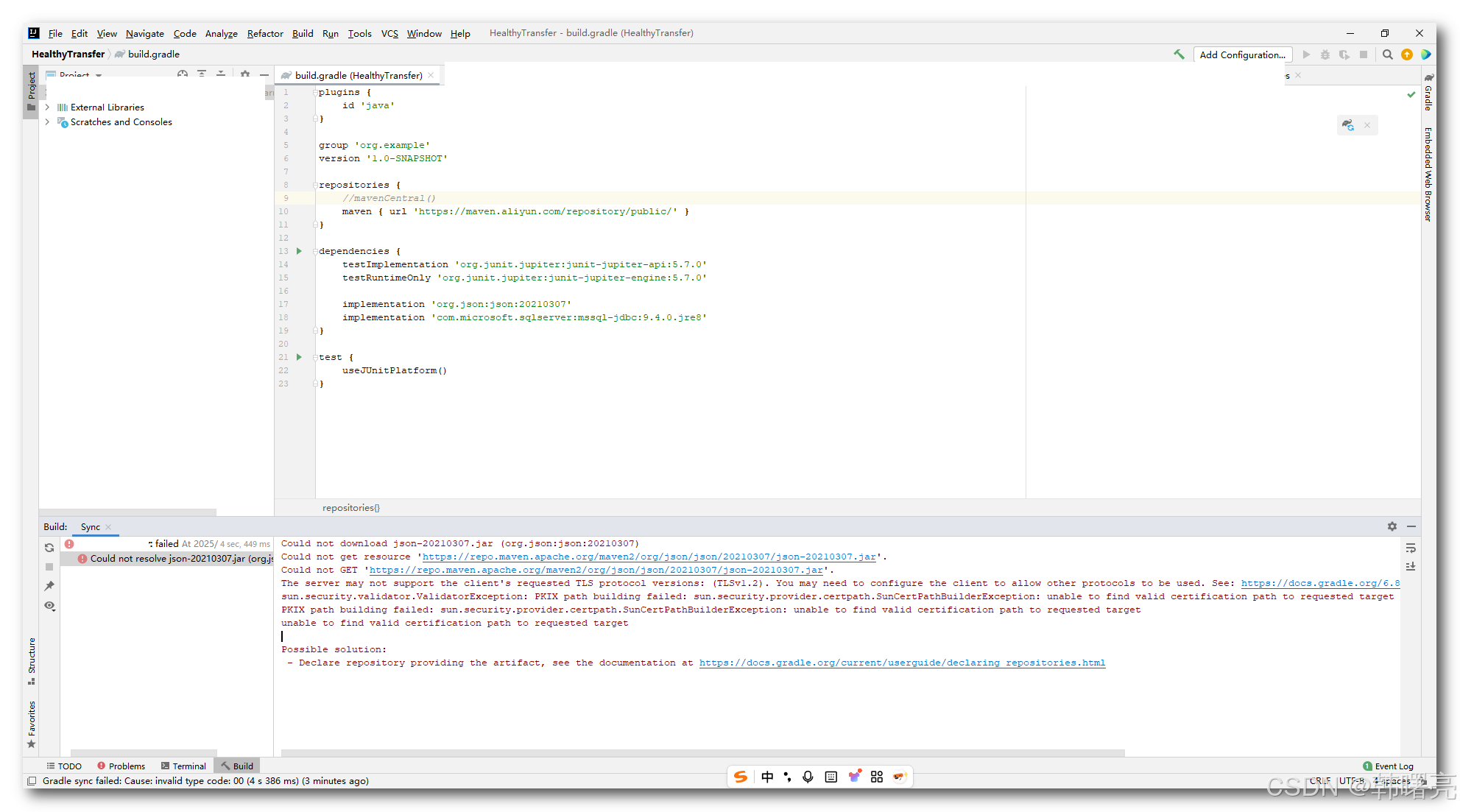Open the Project view dropdown arrow
Image resolution: width=1460 pixels, height=812 pixels.
click(99, 75)
